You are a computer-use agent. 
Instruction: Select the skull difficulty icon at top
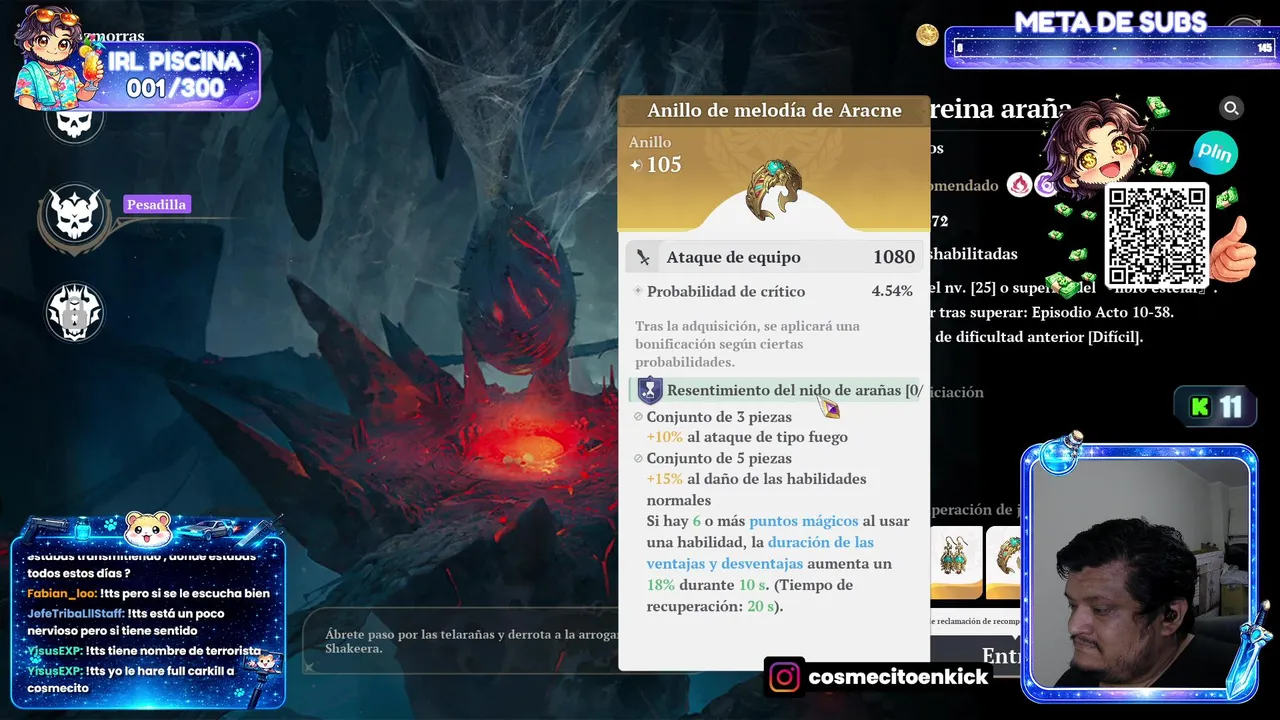75,121
